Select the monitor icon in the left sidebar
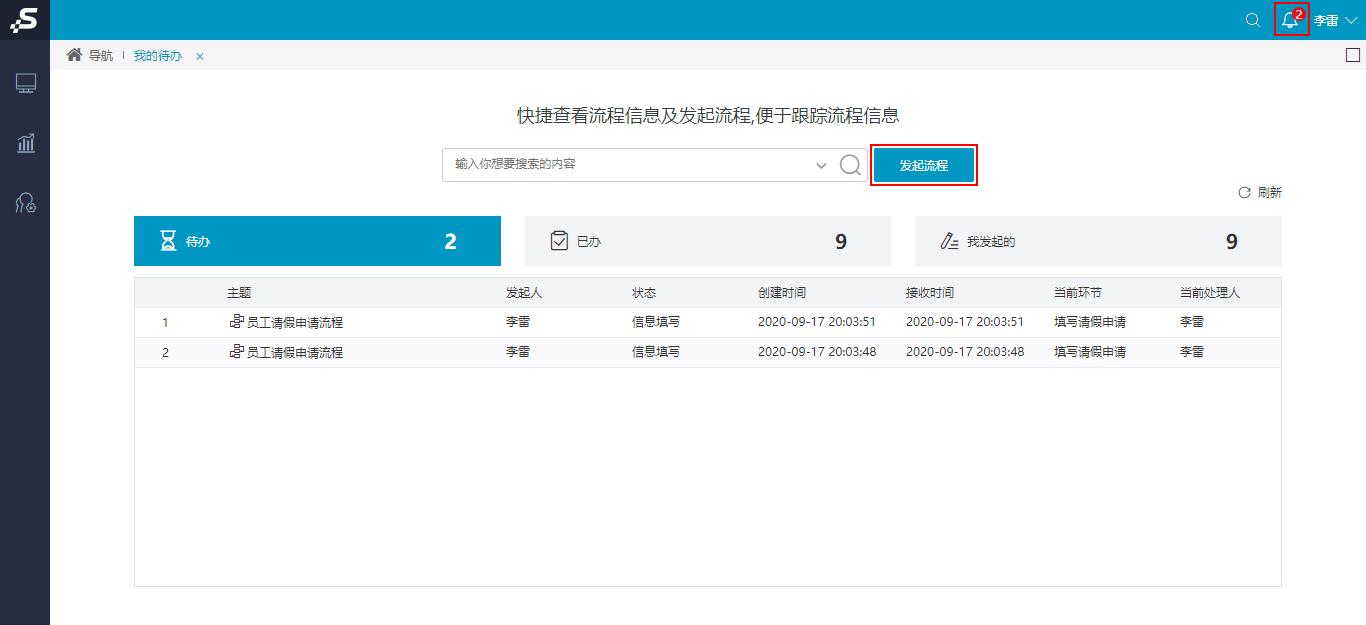 (x=25, y=82)
